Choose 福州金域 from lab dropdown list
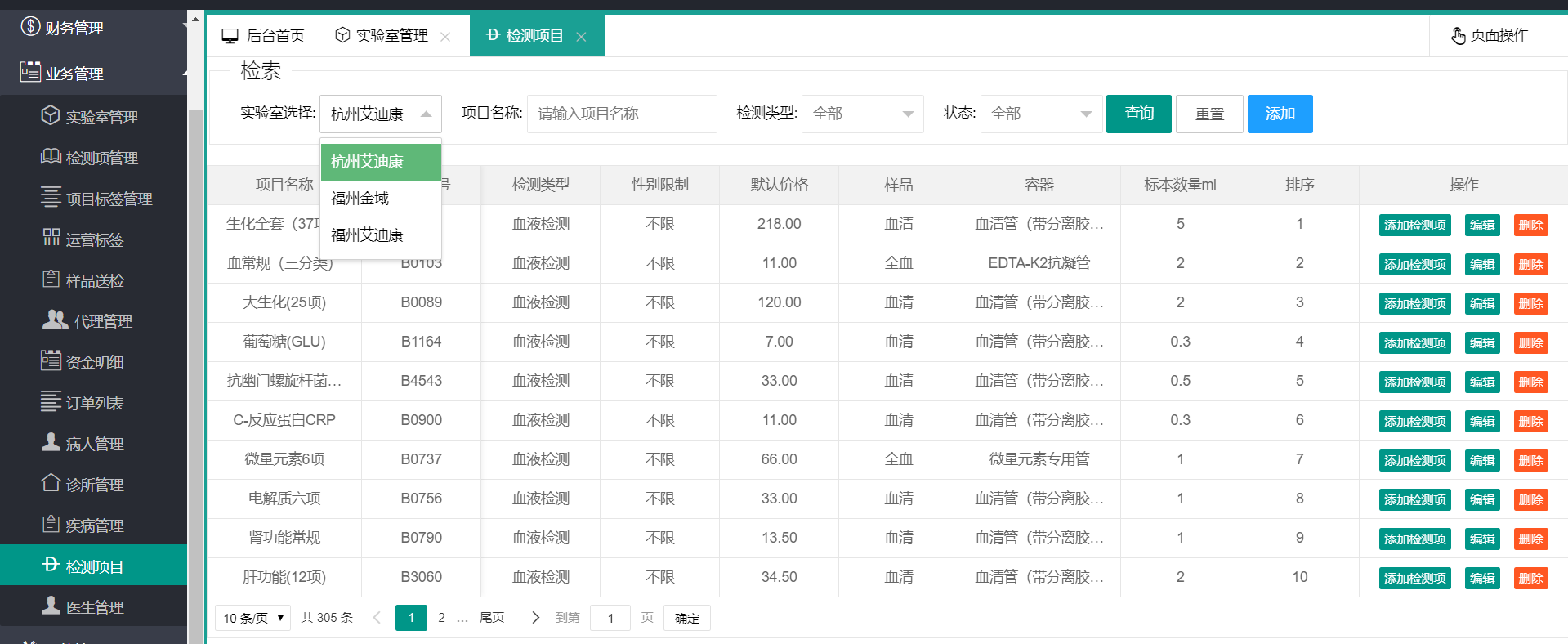The width and height of the screenshot is (1568, 644). pos(381,199)
